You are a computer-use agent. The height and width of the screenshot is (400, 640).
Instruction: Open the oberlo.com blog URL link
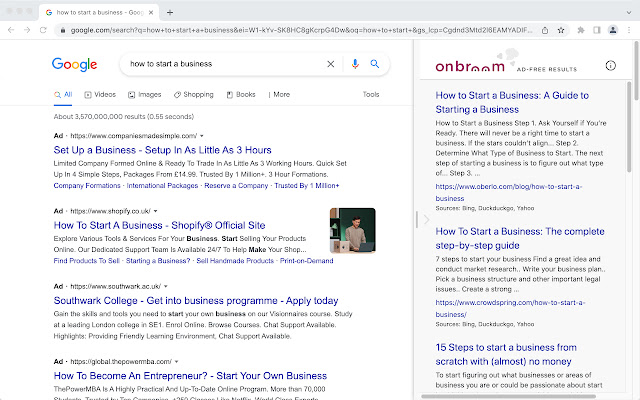pyautogui.click(x=509, y=192)
